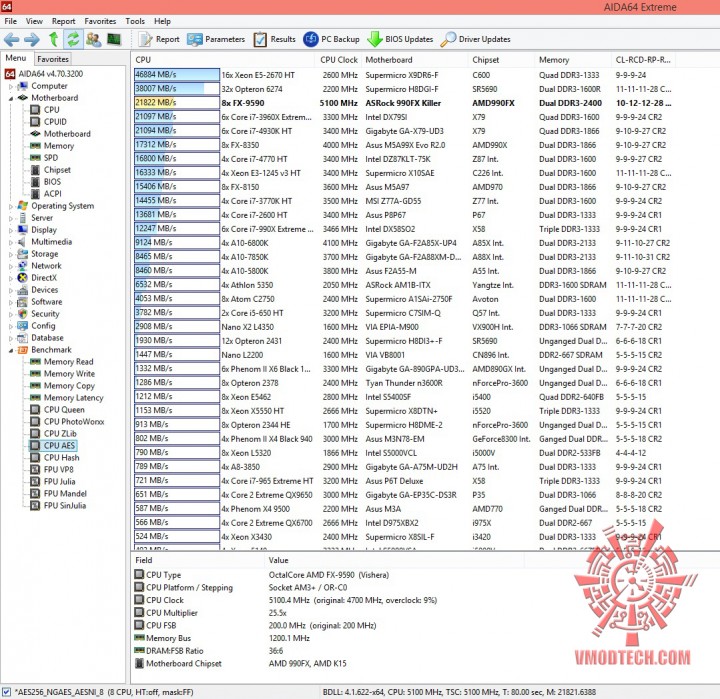
Task: Open the View menu
Action: [34, 21]
